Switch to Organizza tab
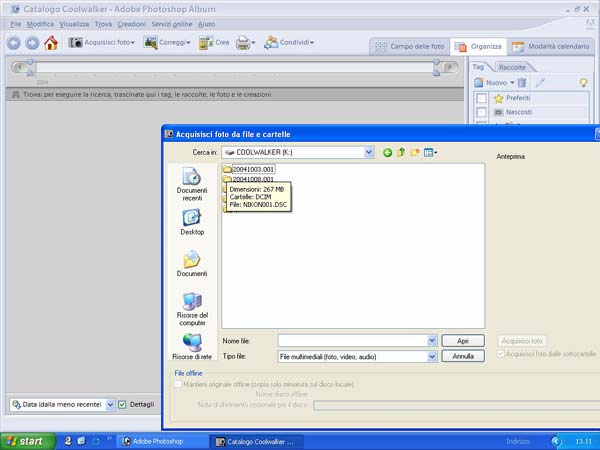 coord(478,47)
